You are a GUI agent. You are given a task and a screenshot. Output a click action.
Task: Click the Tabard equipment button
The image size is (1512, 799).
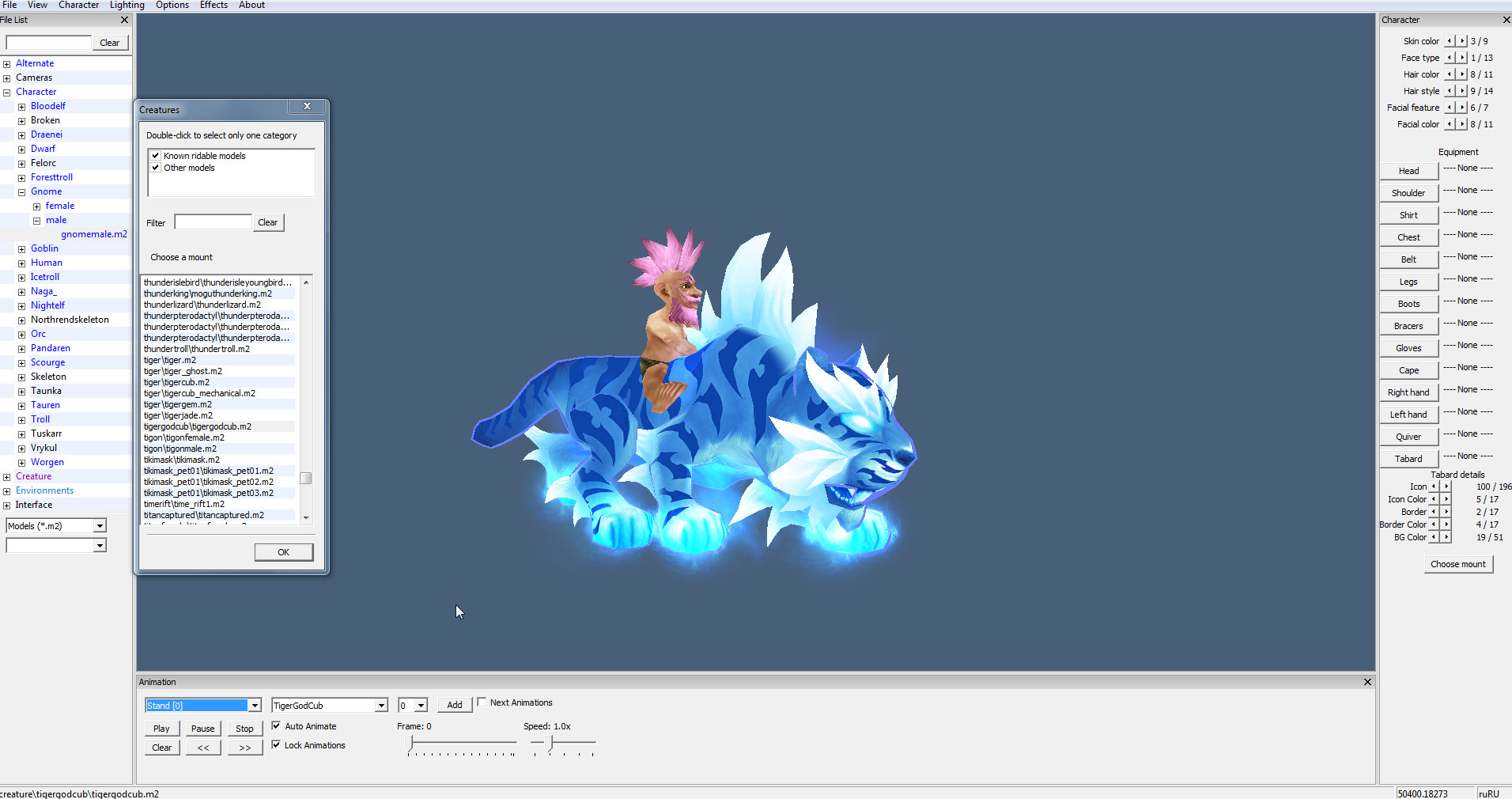(1409, 459)
